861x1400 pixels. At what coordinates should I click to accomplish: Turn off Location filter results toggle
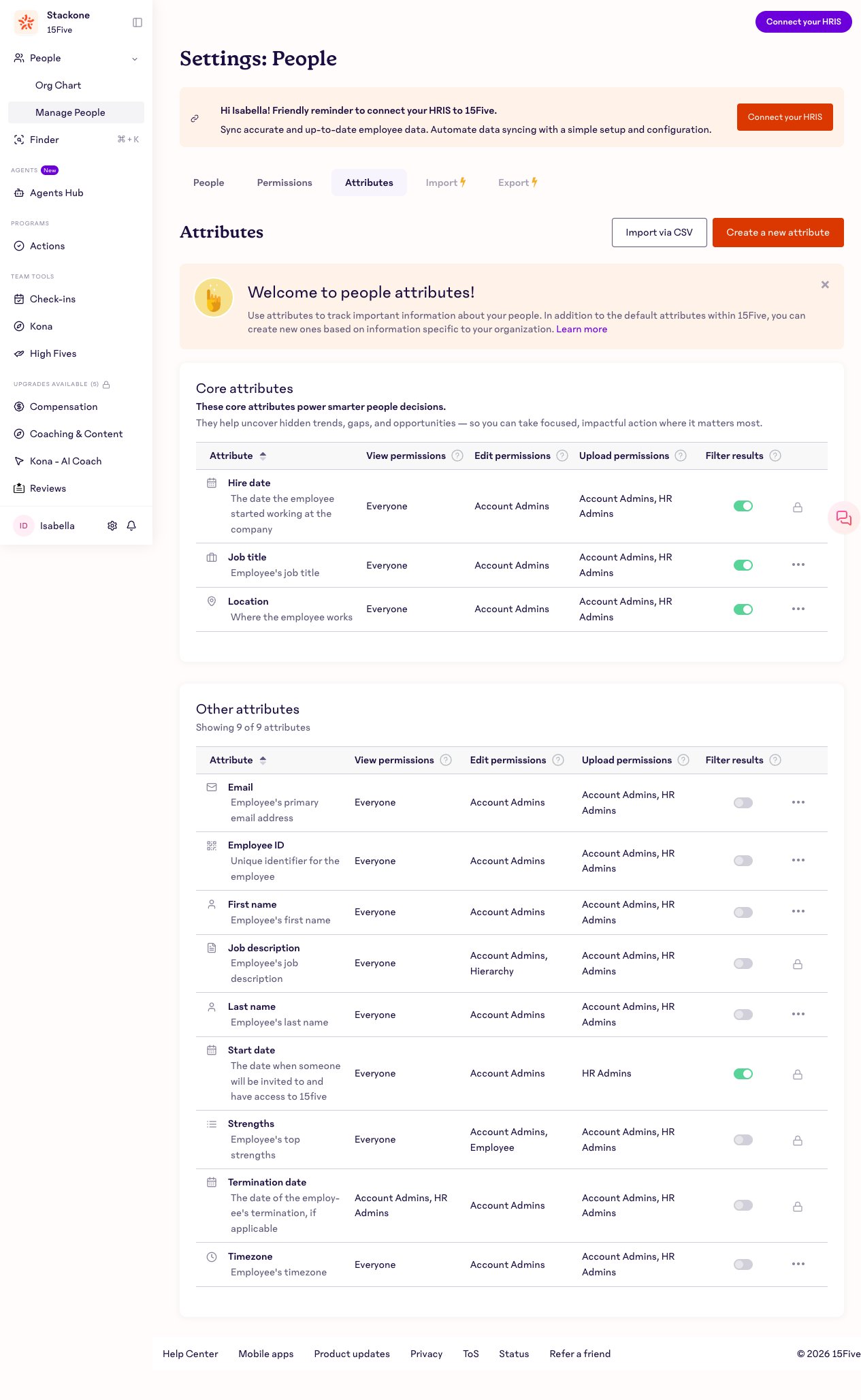tap(743, 609)
